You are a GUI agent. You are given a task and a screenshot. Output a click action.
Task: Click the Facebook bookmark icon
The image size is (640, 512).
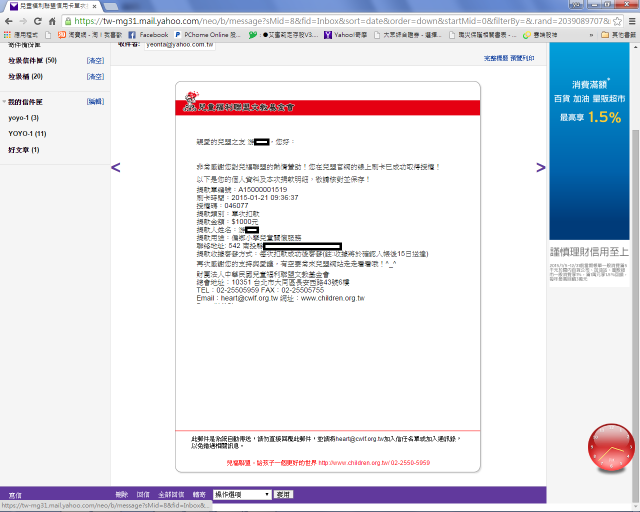coord(133,35)
